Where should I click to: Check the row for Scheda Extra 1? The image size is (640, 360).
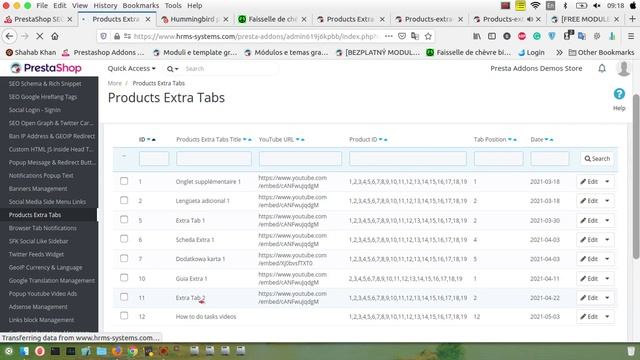(x=124, y=239)
